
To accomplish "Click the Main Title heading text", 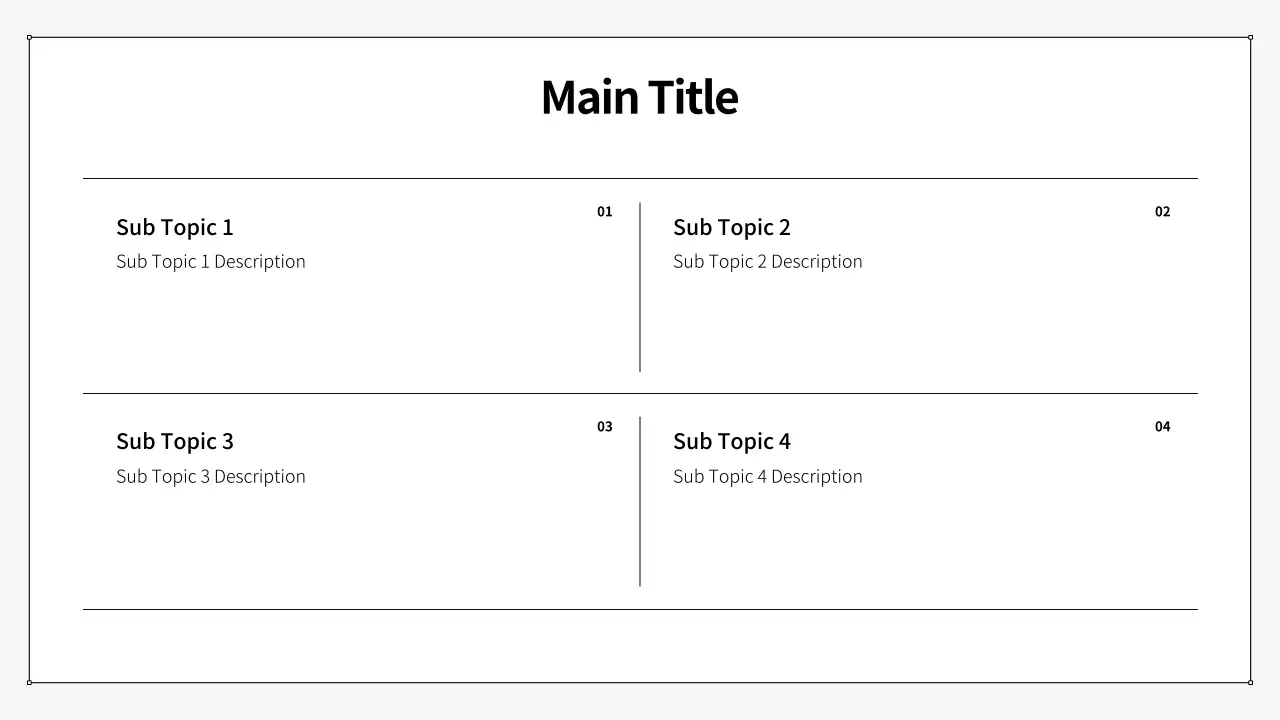I will (639, 98).
